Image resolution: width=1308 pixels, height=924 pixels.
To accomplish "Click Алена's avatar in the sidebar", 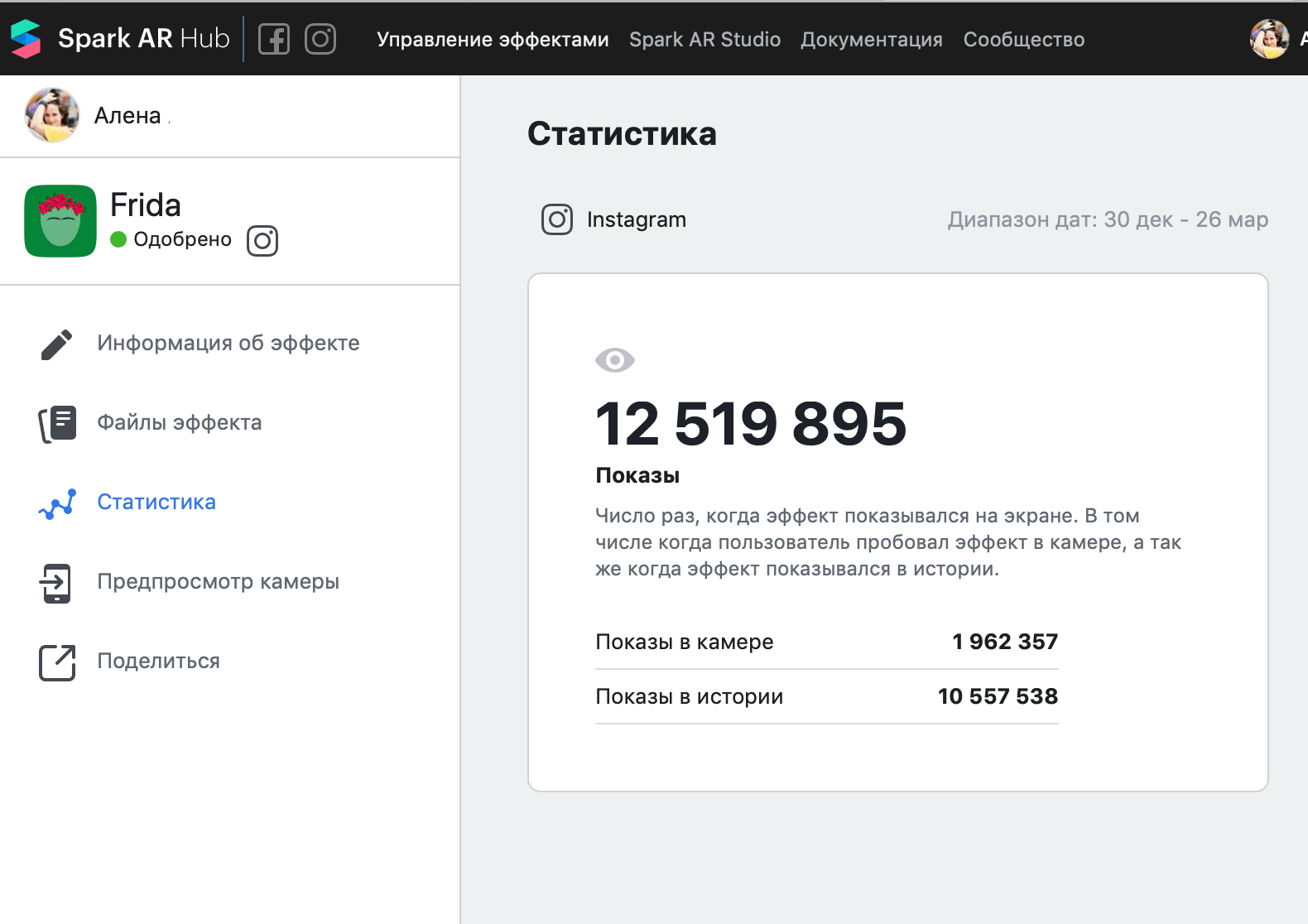I will [x=52, y=115].
